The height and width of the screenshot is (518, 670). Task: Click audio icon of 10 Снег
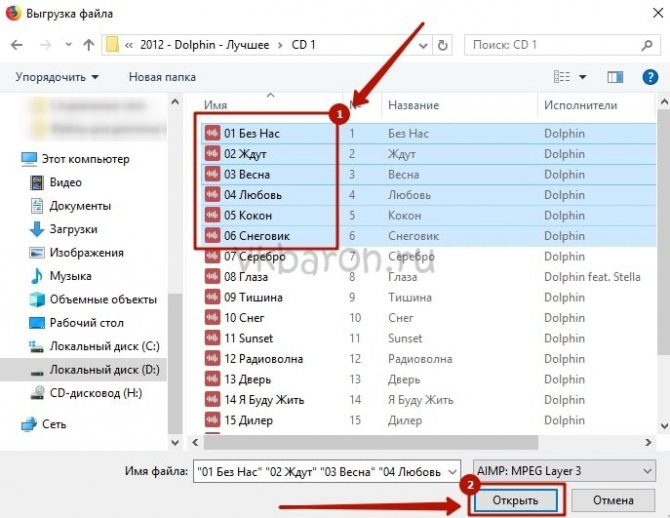pyautogui.click(x=212, y=318)
